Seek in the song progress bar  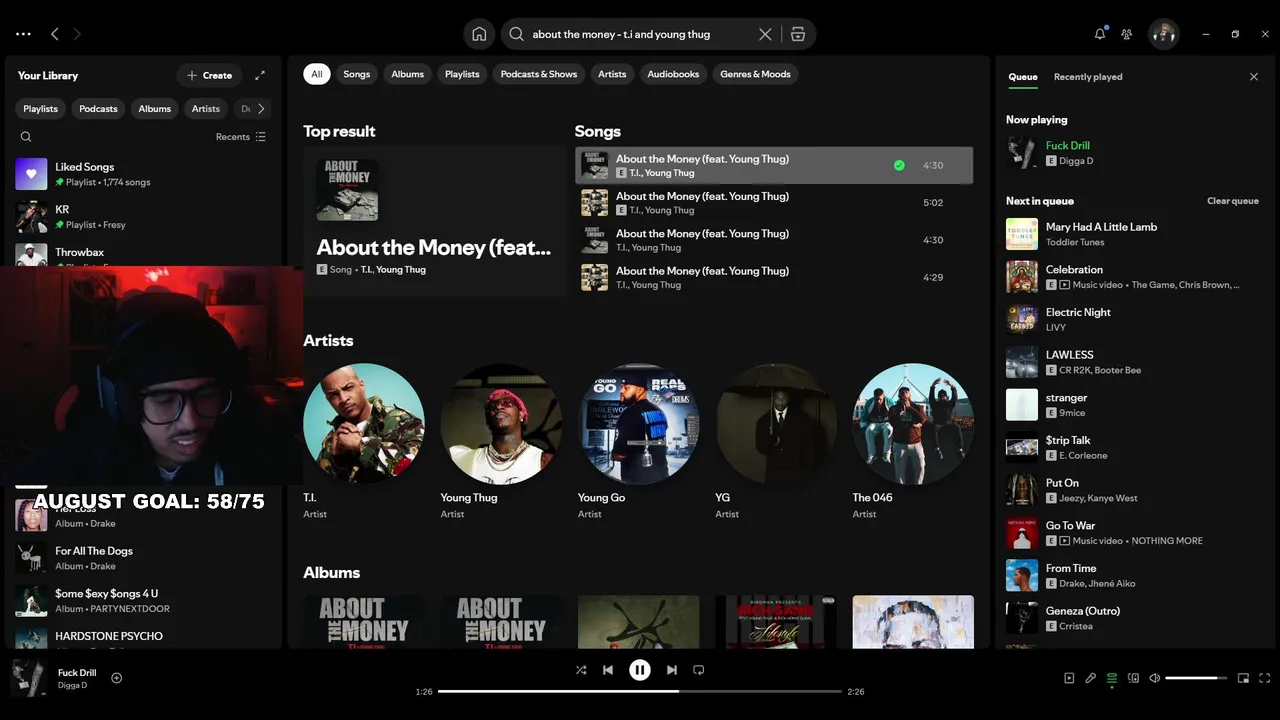pyautogui.click(x=640, y=691)
